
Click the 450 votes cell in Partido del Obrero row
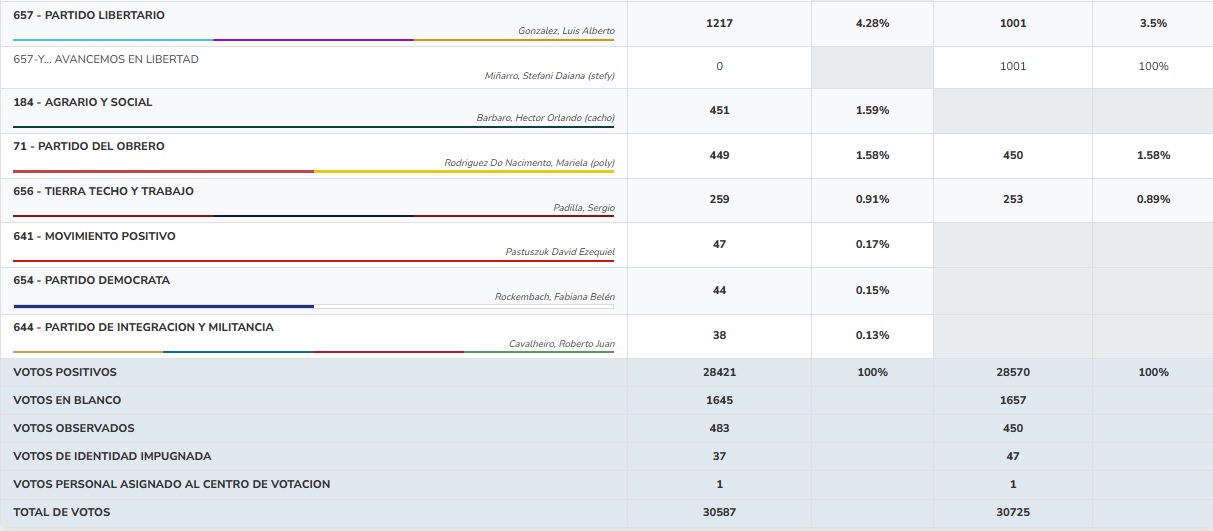click(1012, 156)
